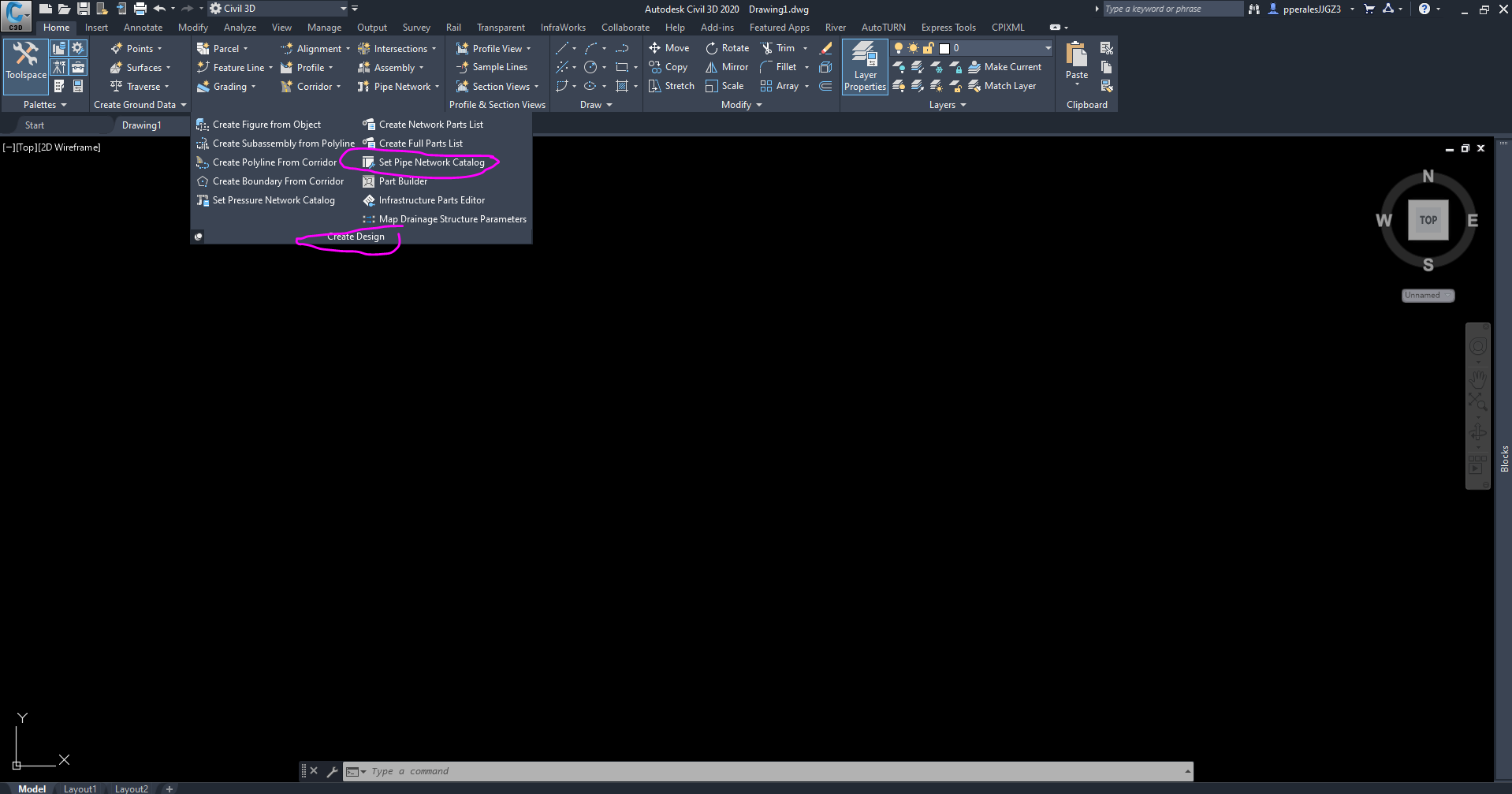
Task: Click the Explode tool icon
Action: click(825, 67)
